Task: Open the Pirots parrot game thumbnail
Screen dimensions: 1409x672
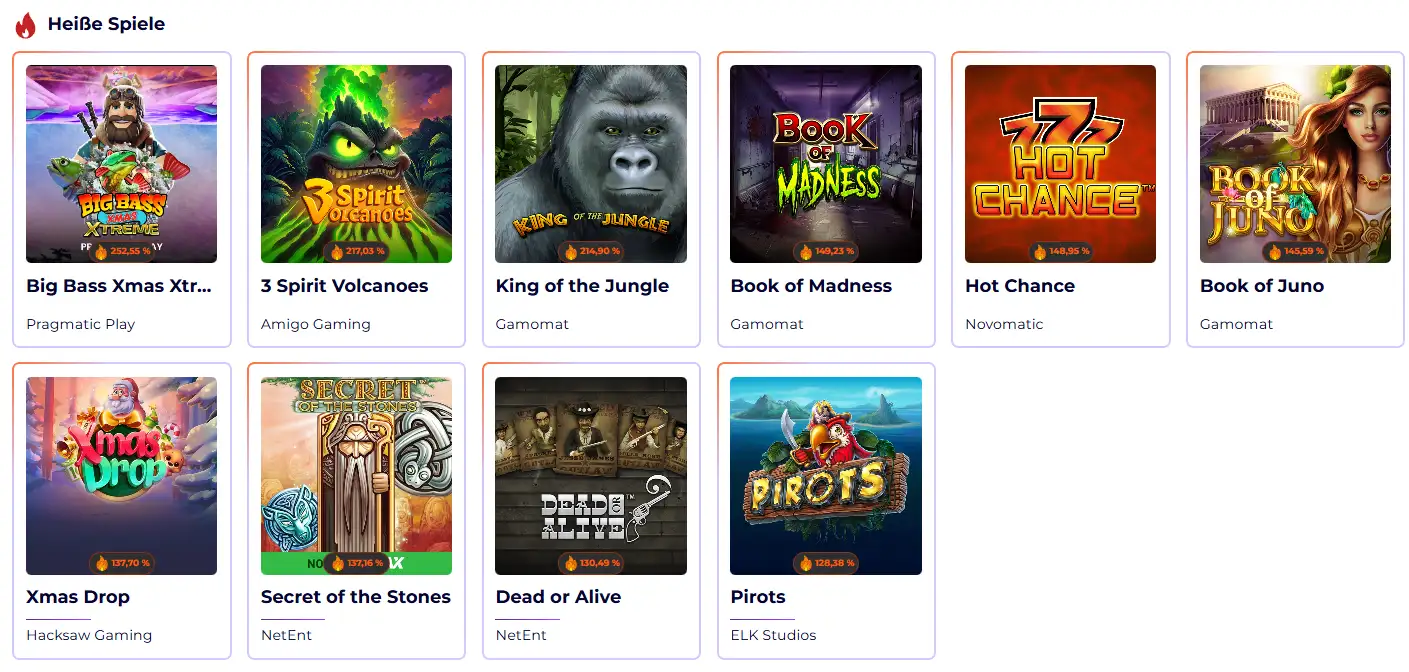Action: 826,476
